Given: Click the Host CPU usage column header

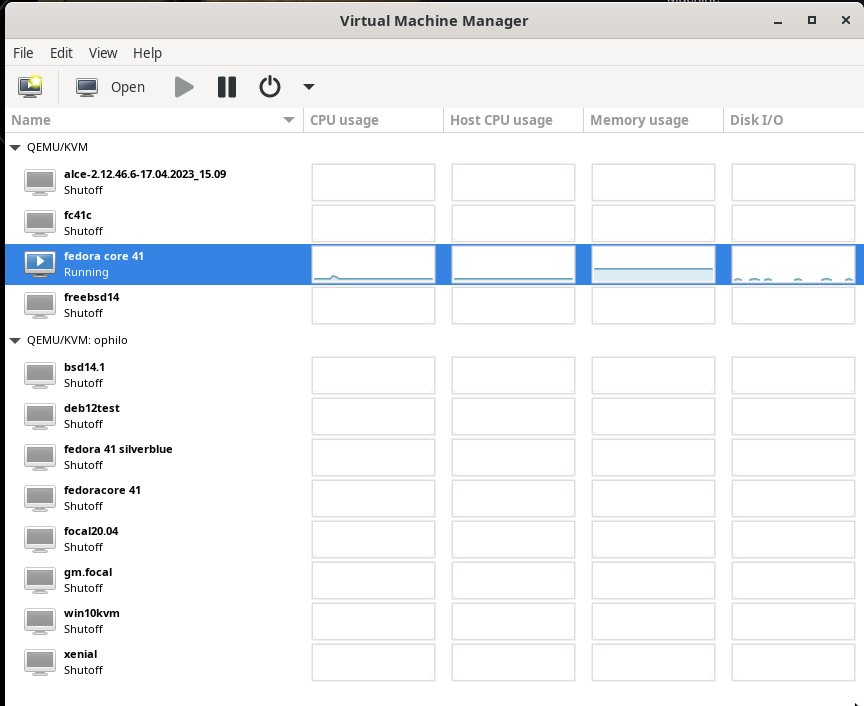Looking at the screenshot, I should [x=513, y=120].
